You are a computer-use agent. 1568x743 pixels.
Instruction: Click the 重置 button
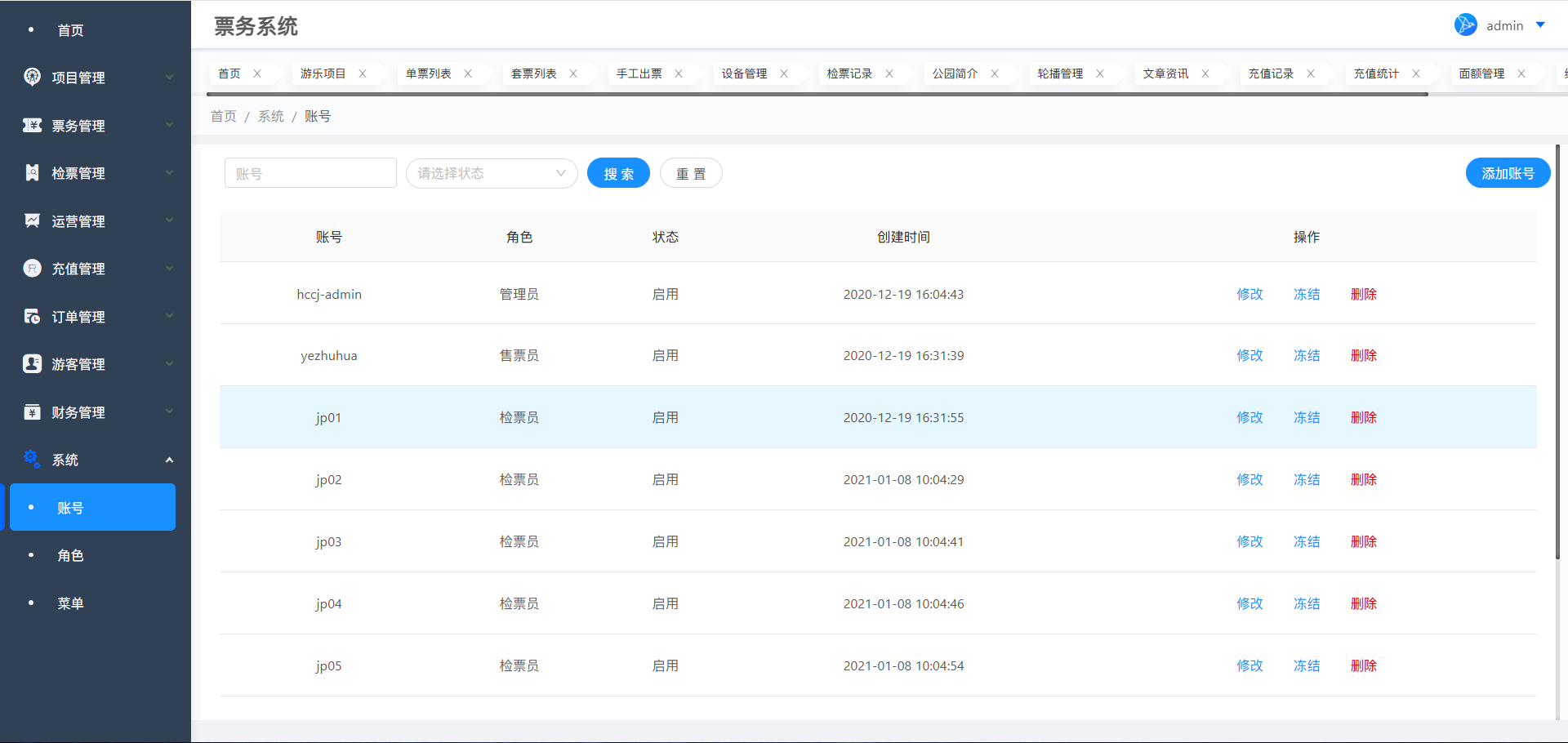click(x=691, y=173)
